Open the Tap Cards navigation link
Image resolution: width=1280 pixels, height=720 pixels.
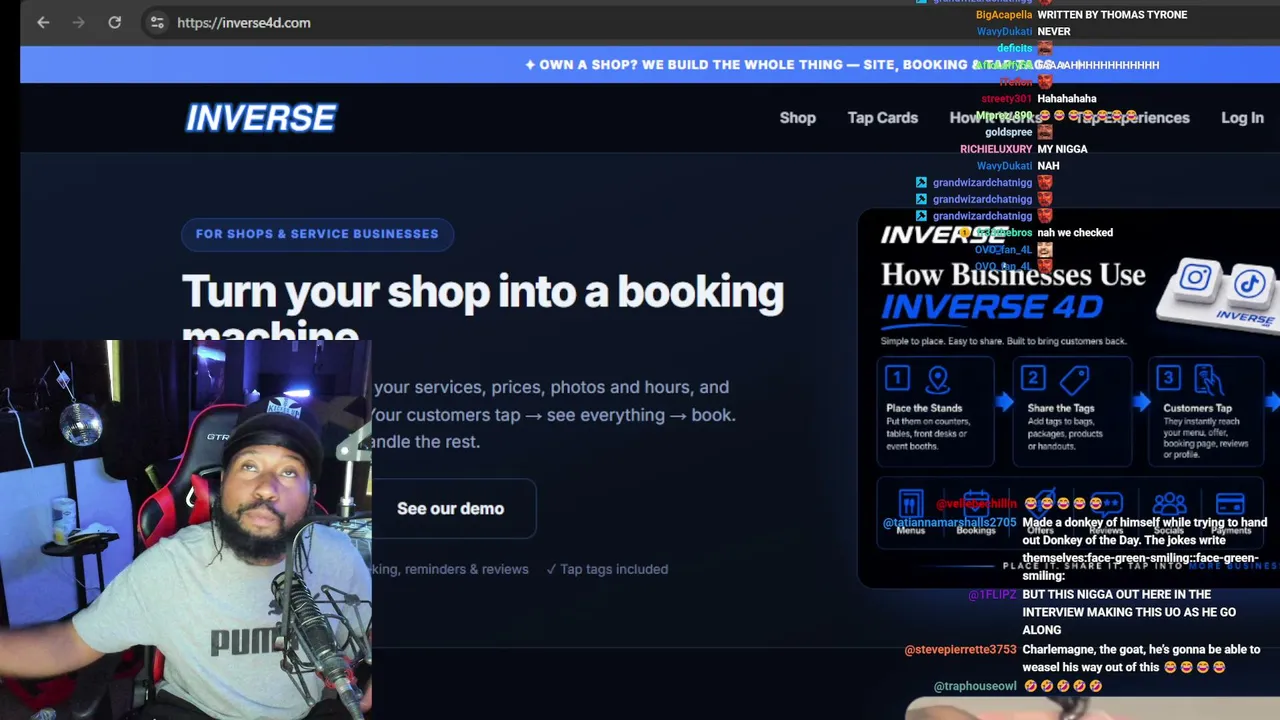point(883,117)
